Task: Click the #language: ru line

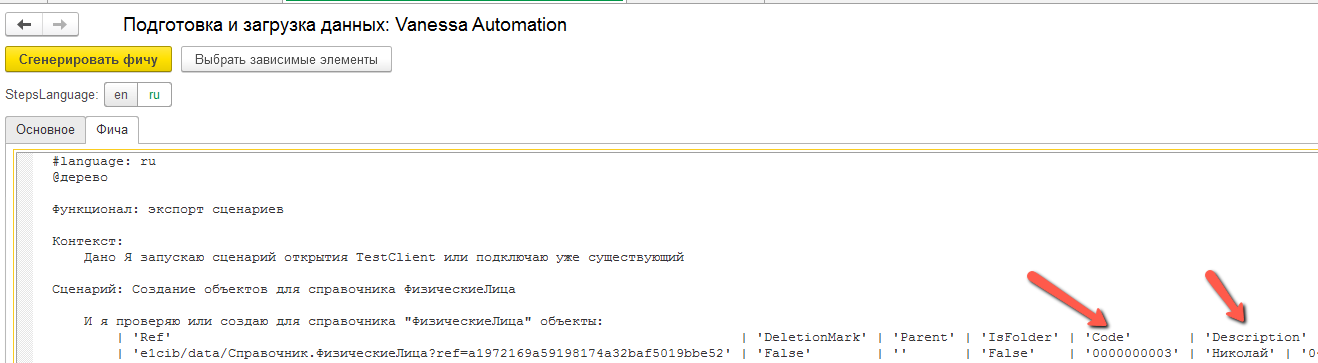Action: (104, 160)
